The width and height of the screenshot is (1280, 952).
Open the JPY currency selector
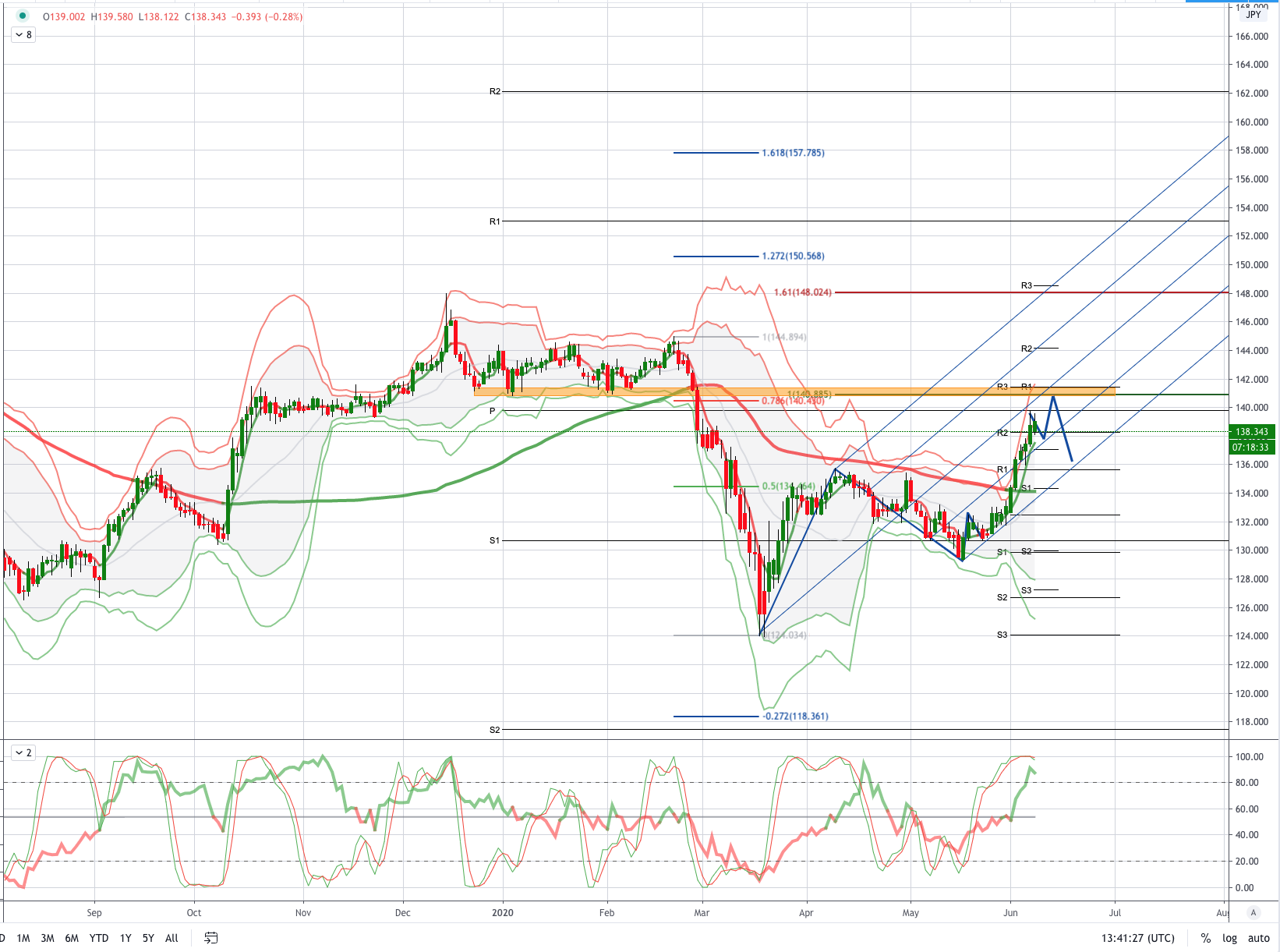click(1253, 15)
